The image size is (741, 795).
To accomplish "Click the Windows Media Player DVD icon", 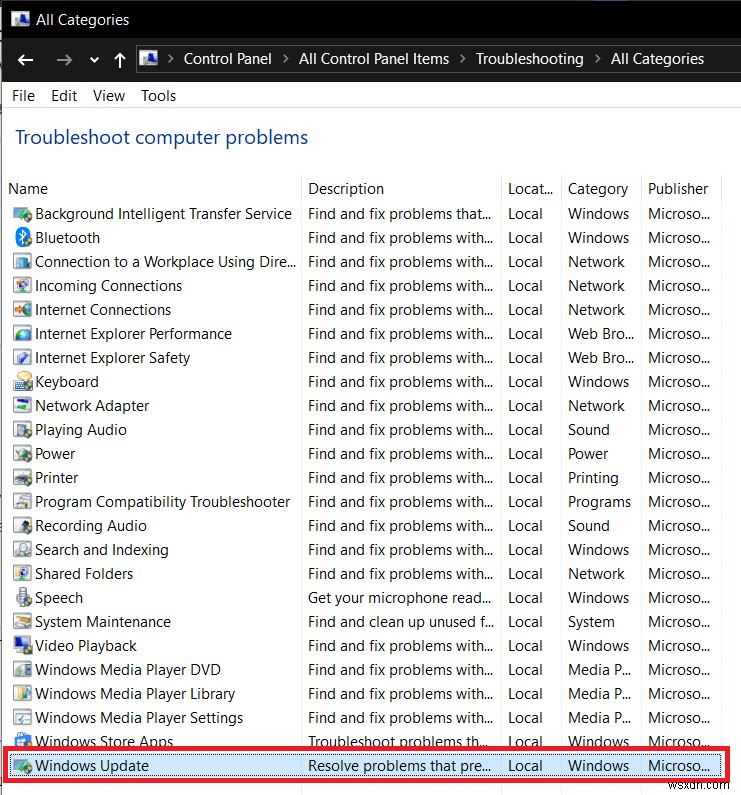I will point(22,670).
